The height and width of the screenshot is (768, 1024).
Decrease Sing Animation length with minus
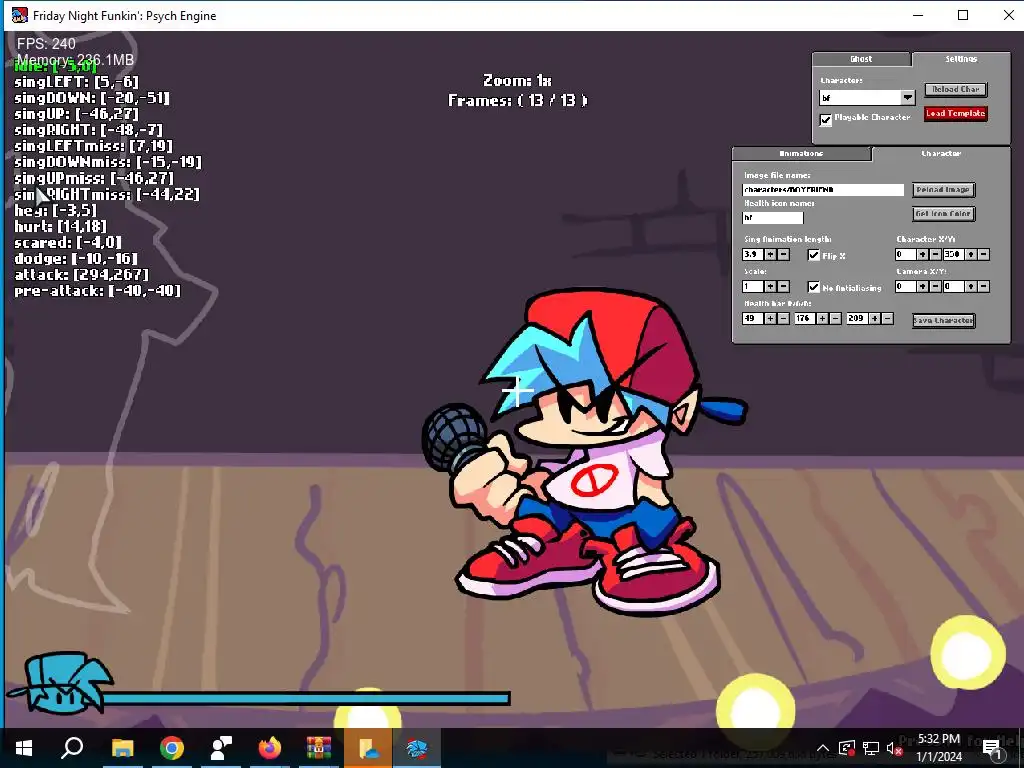(783, 255)
